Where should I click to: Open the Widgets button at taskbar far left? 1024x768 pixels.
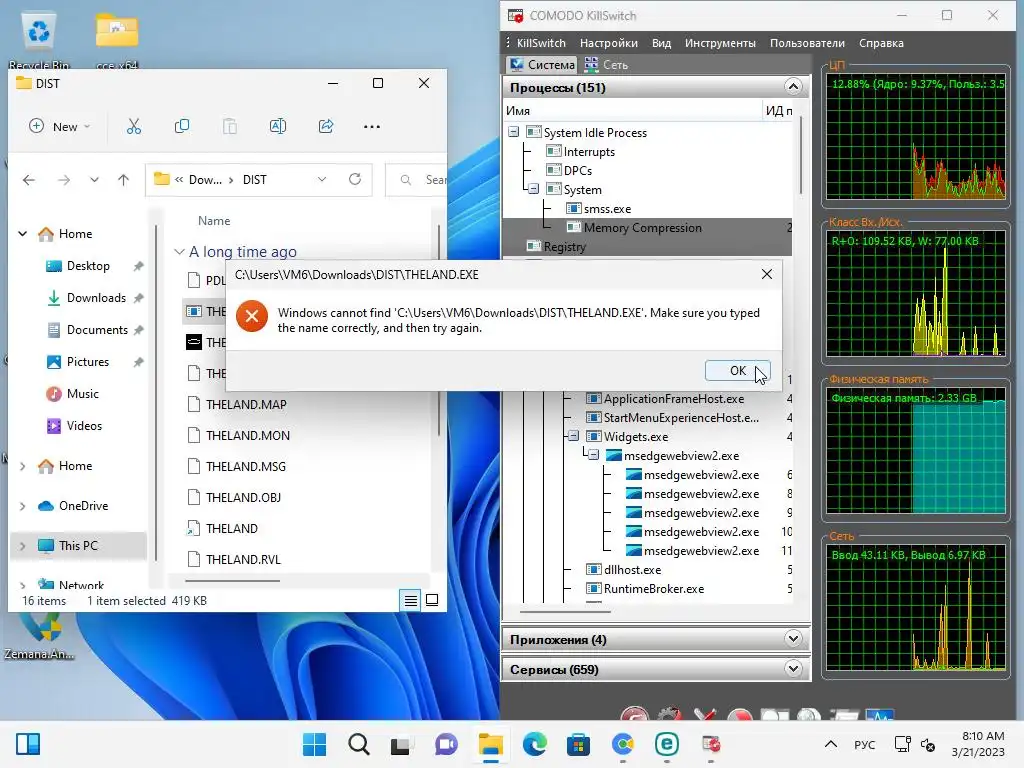[28, 744]
